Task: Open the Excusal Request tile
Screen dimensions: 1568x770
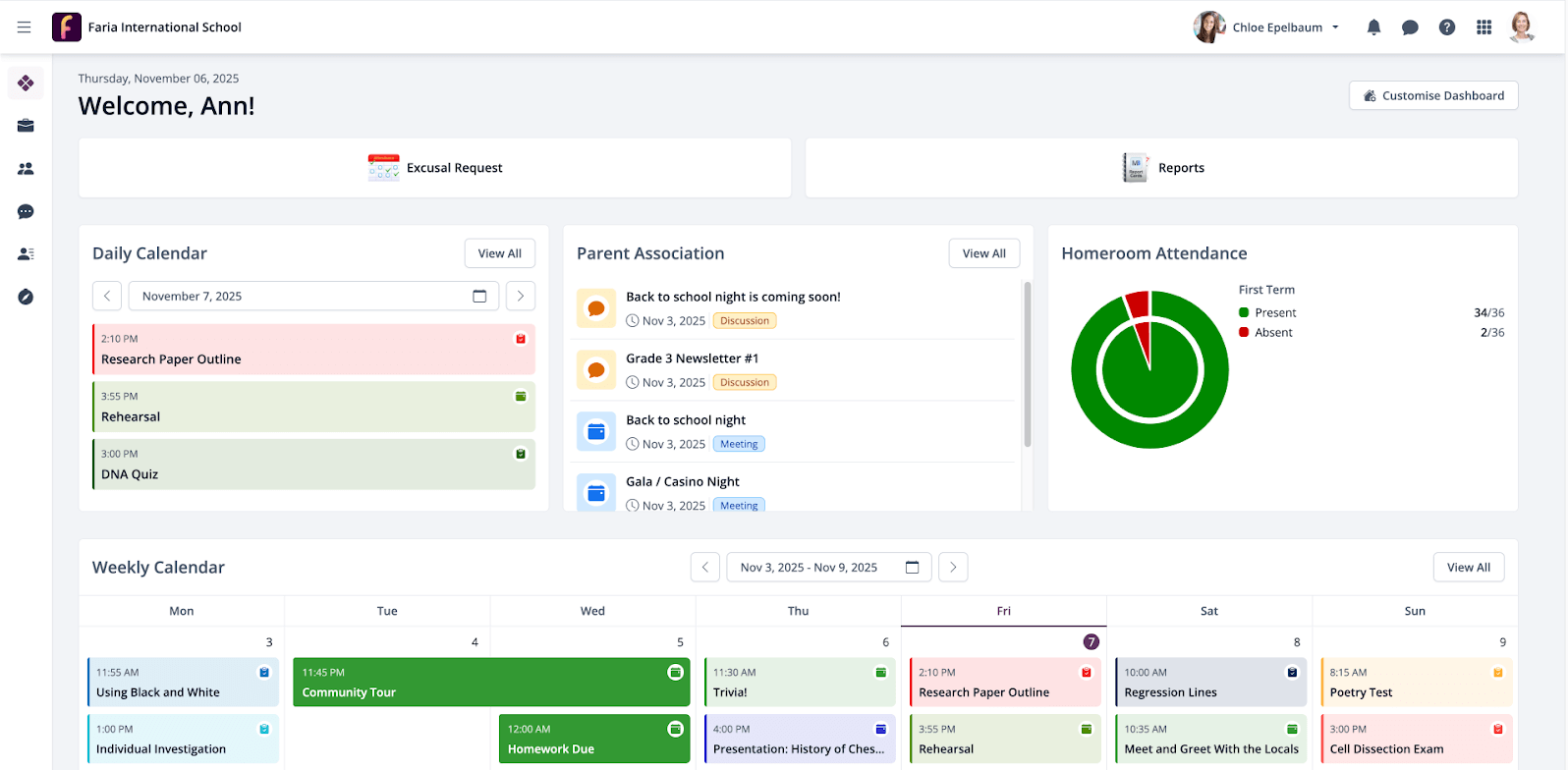Action: (x=435, y=168)
